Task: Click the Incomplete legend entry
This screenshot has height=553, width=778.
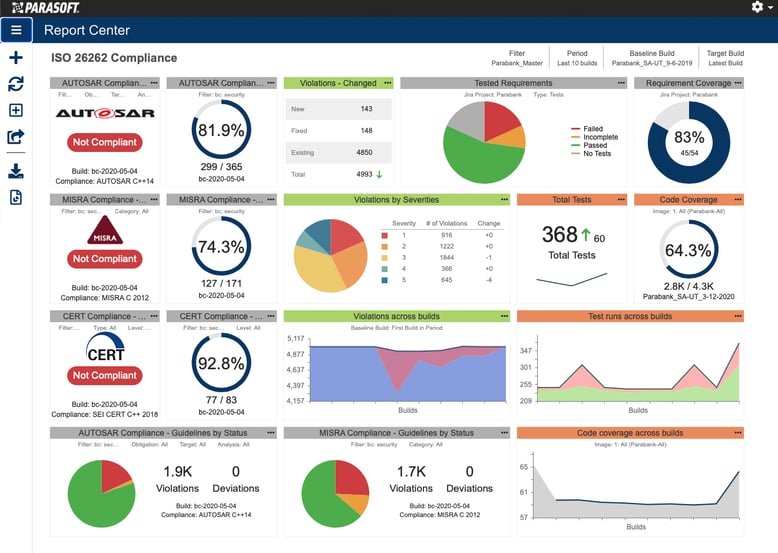Action: [x=594, y=137]
